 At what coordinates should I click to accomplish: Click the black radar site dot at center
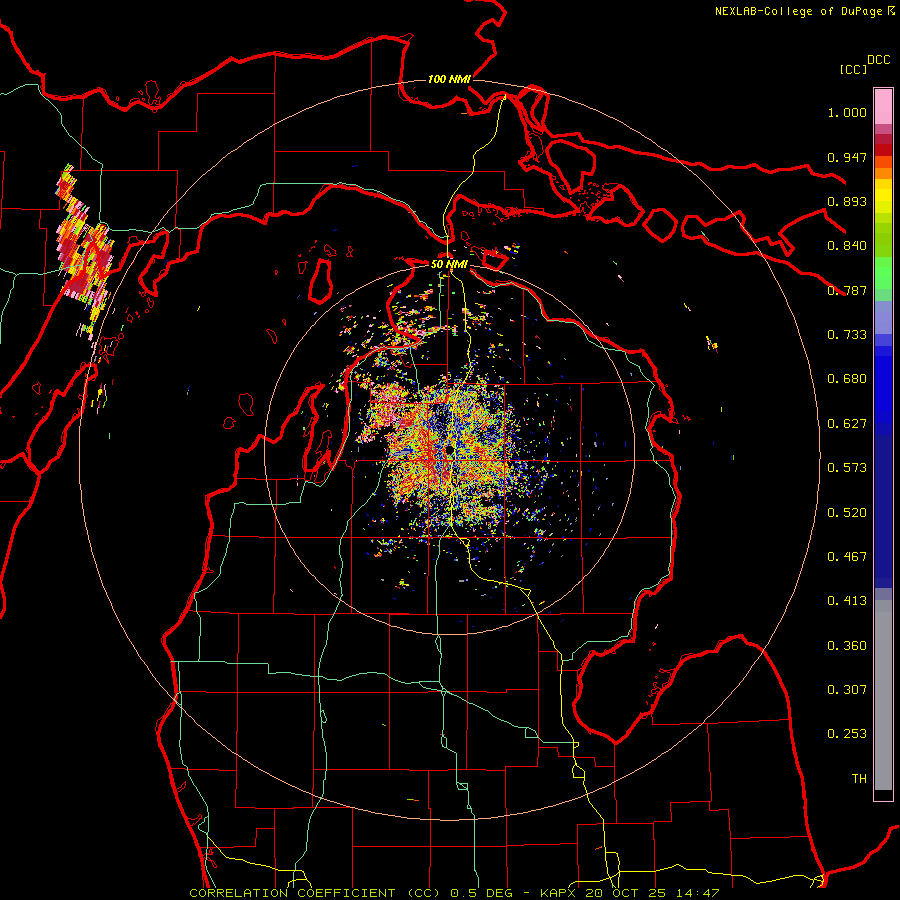coord(449,450)
